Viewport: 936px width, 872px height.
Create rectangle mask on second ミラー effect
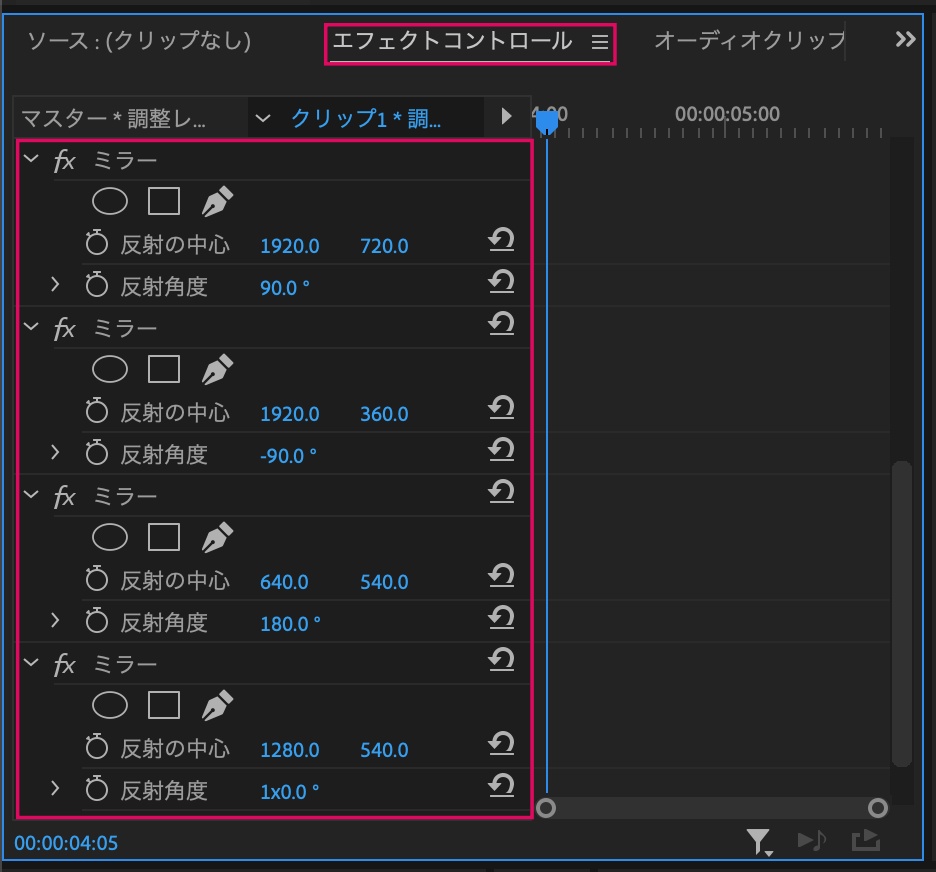tap(164, 369)
